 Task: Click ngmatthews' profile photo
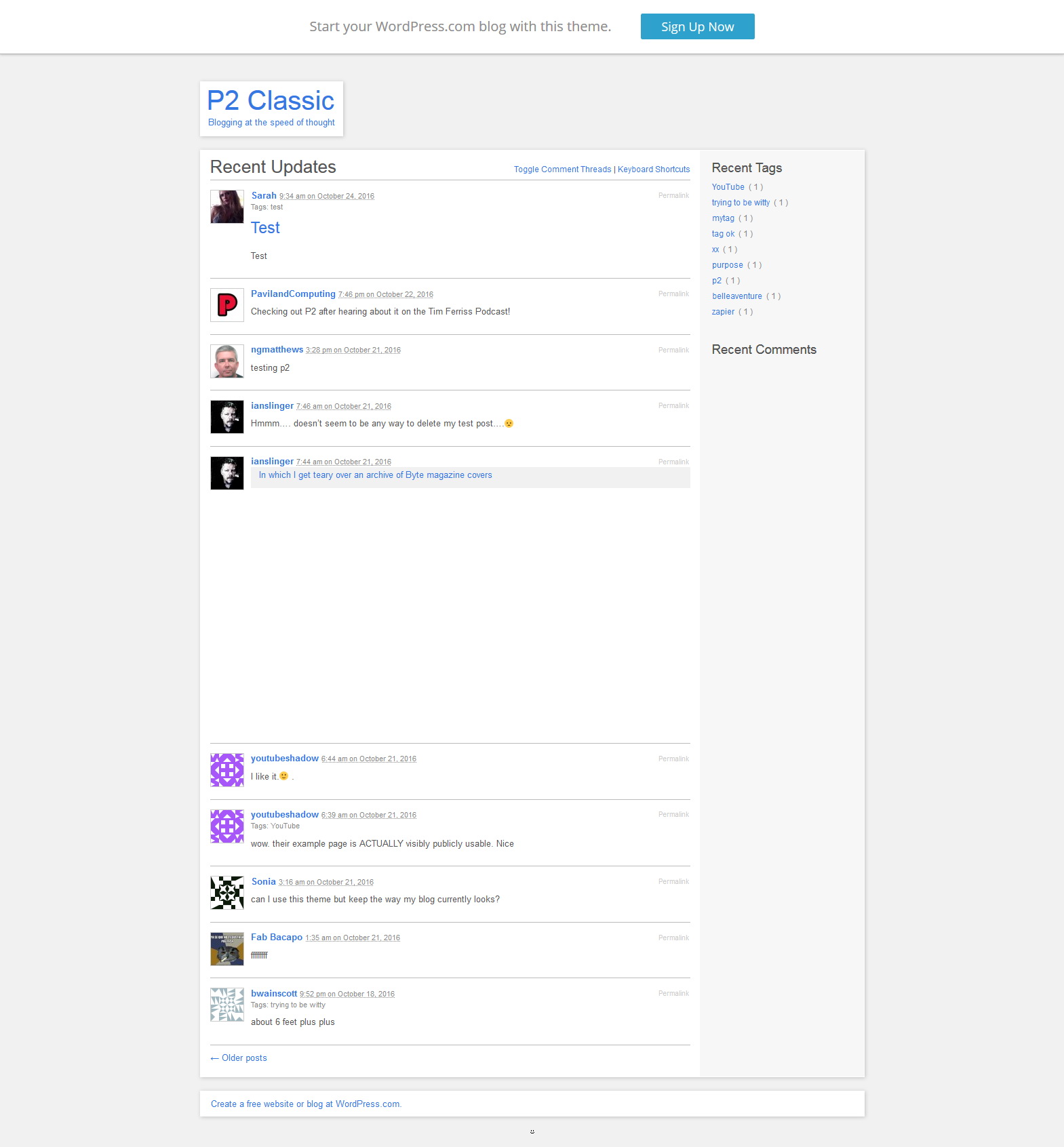click(x=227, y=361)
